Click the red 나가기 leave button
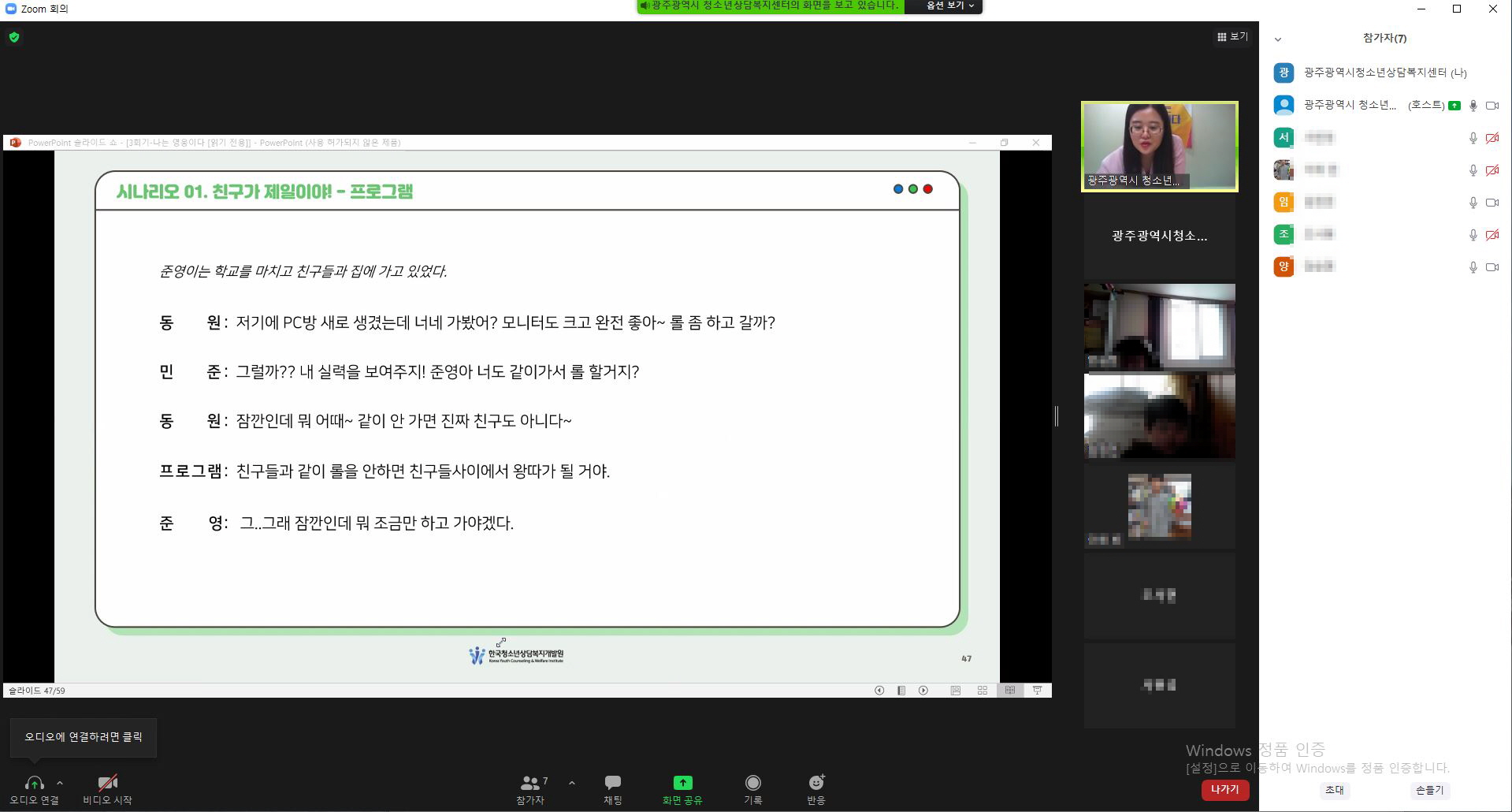The image size is (1512, 812). 1224,790
